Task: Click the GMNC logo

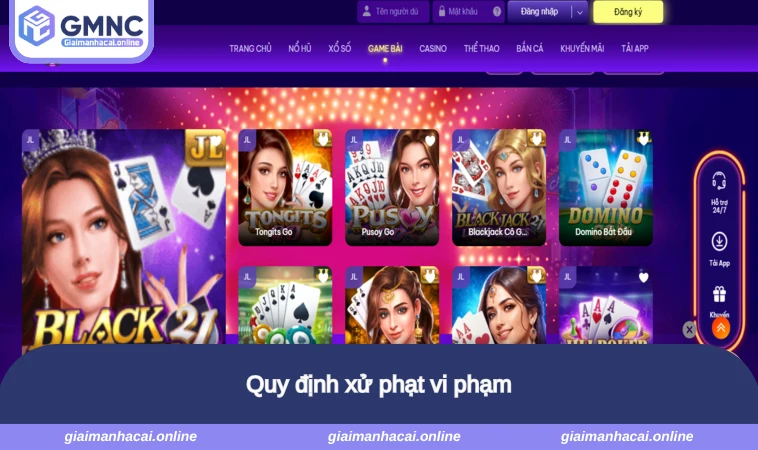Action: click(81, 27)
